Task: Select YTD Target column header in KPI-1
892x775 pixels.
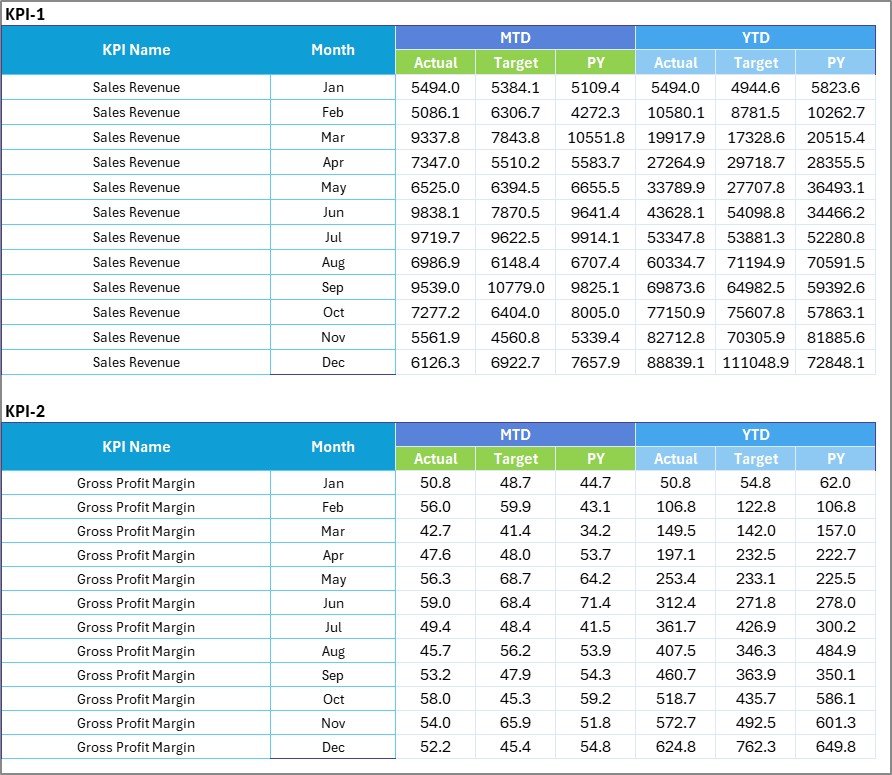Action: tap(755, 62)
